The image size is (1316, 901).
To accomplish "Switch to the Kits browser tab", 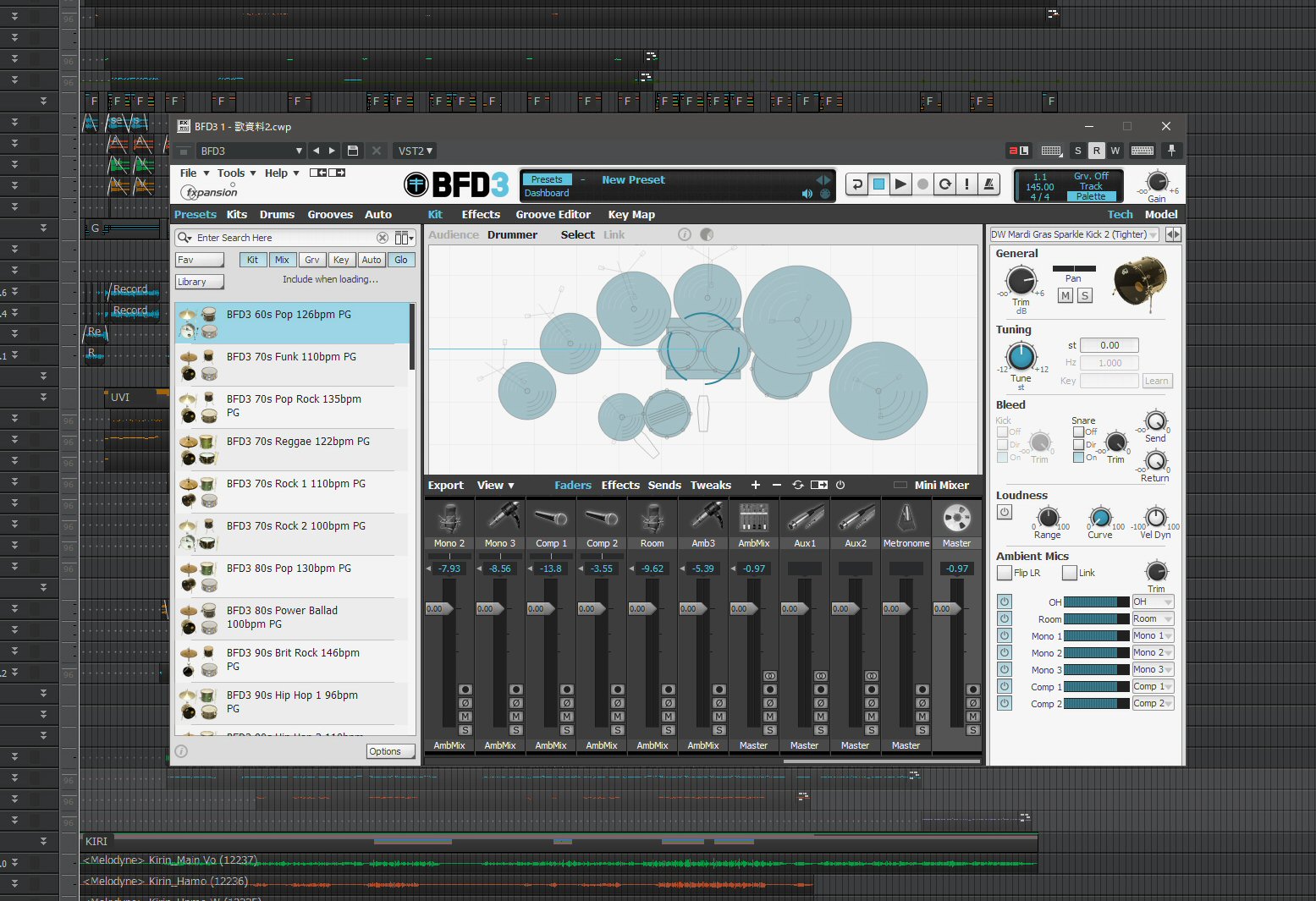I will pos(237,214).
